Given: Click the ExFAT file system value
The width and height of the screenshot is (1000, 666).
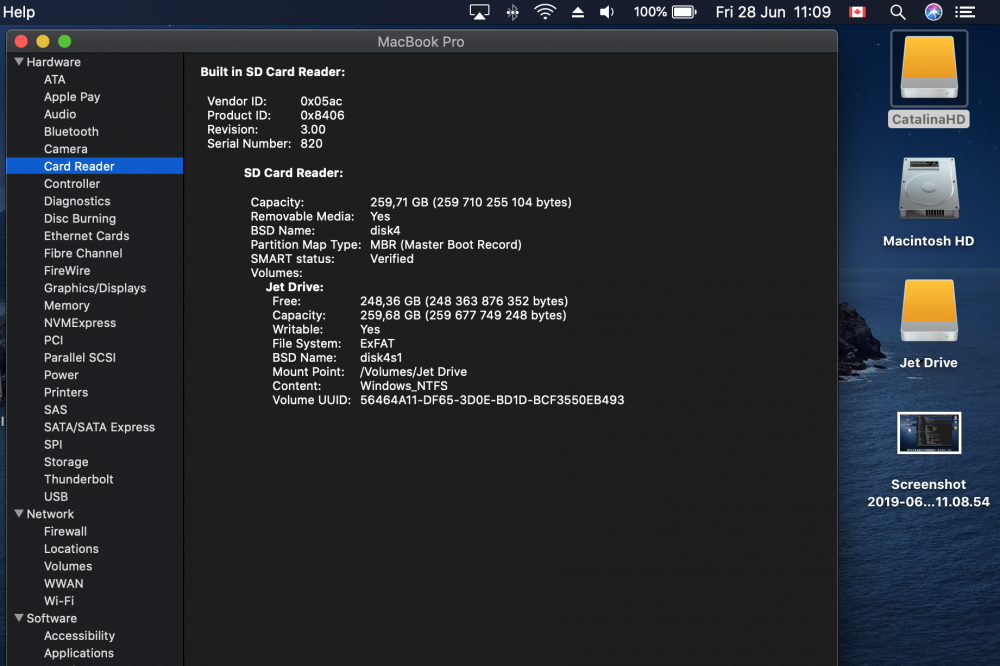Looking at the screenshot, I should click(378, 343).
